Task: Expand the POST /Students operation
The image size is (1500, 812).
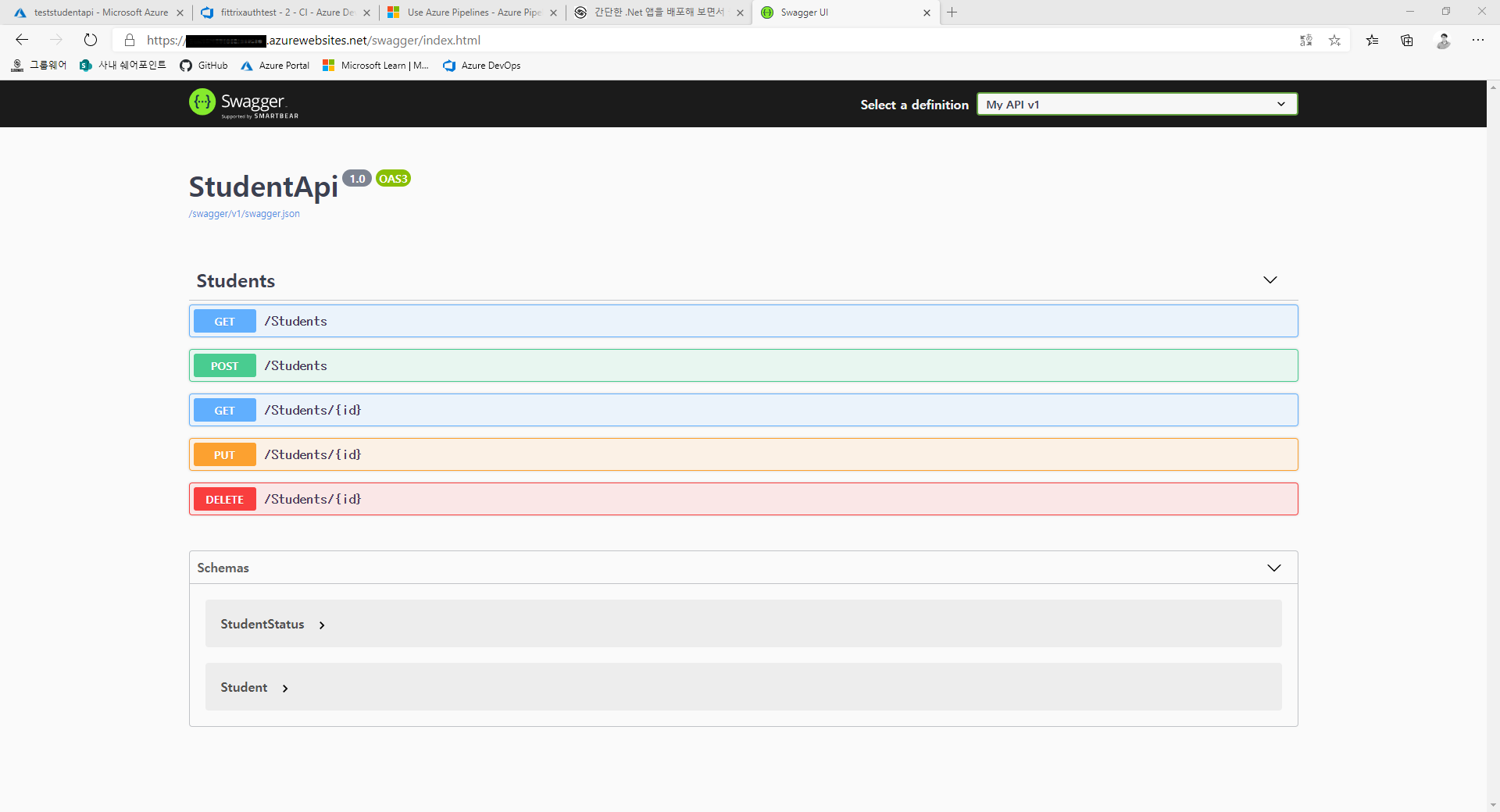Action: click(x=742, y=366)
